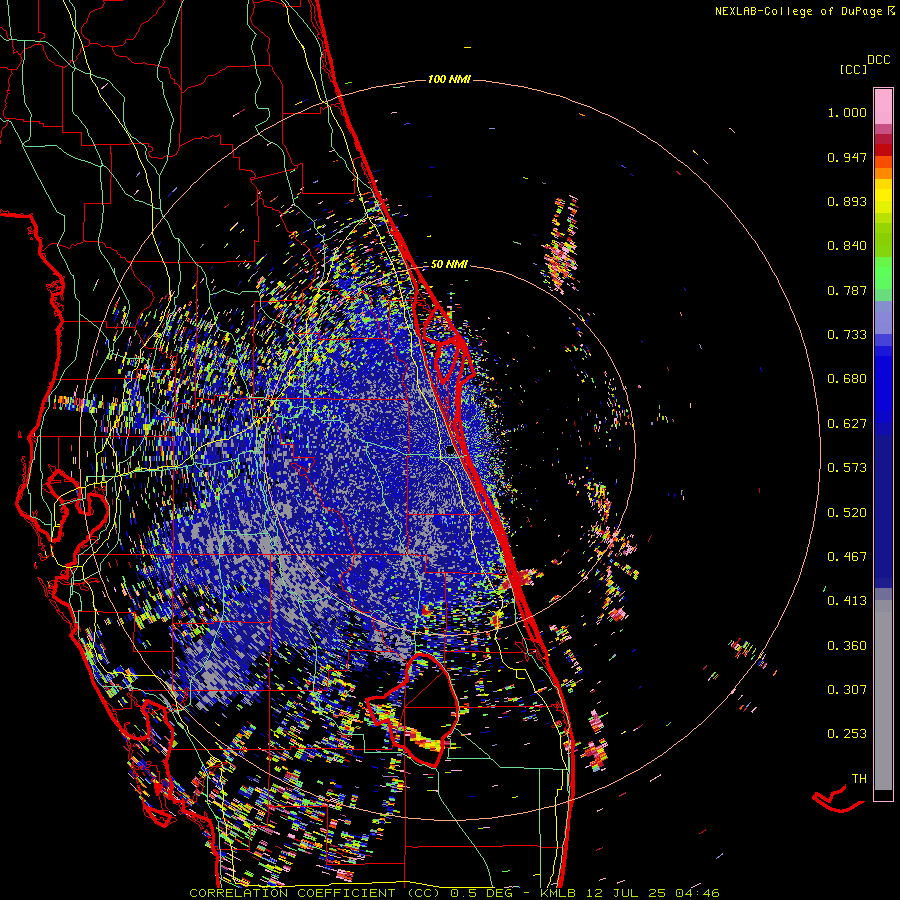Viewport: 900px width, 900px height.
Task: Click the 0.573 scale value
Action: tap(847, 468)
